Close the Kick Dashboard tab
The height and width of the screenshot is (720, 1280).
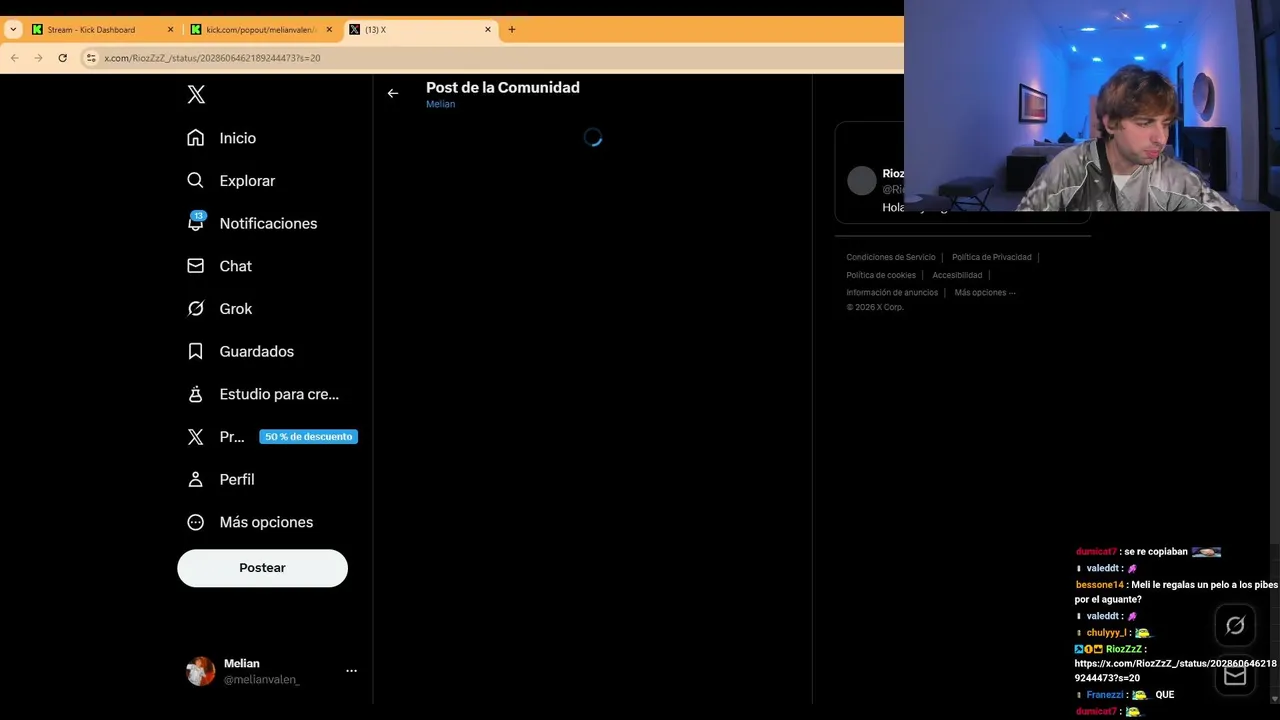170,30
